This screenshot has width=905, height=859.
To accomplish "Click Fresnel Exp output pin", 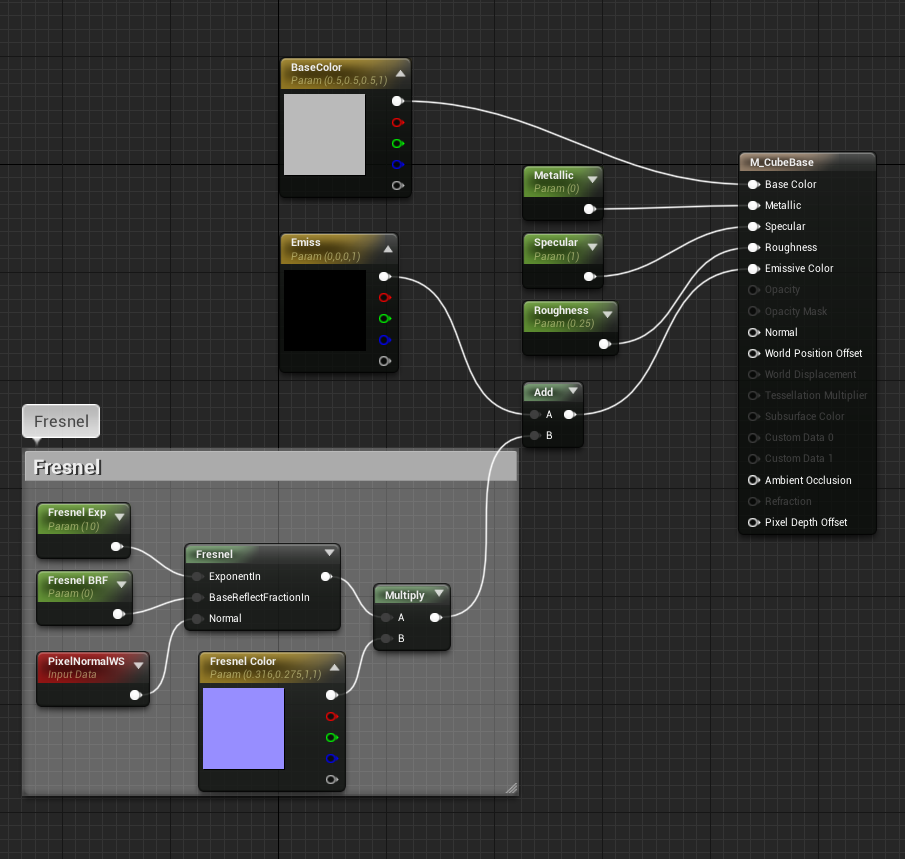I will (x=117, y=546).
